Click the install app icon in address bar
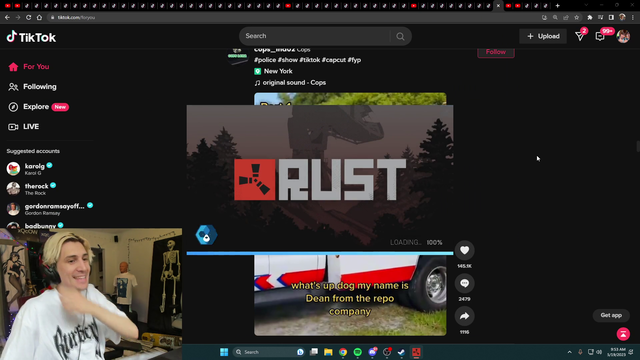The width and height of the screenshot is (640, 360). tap(544, 18)
